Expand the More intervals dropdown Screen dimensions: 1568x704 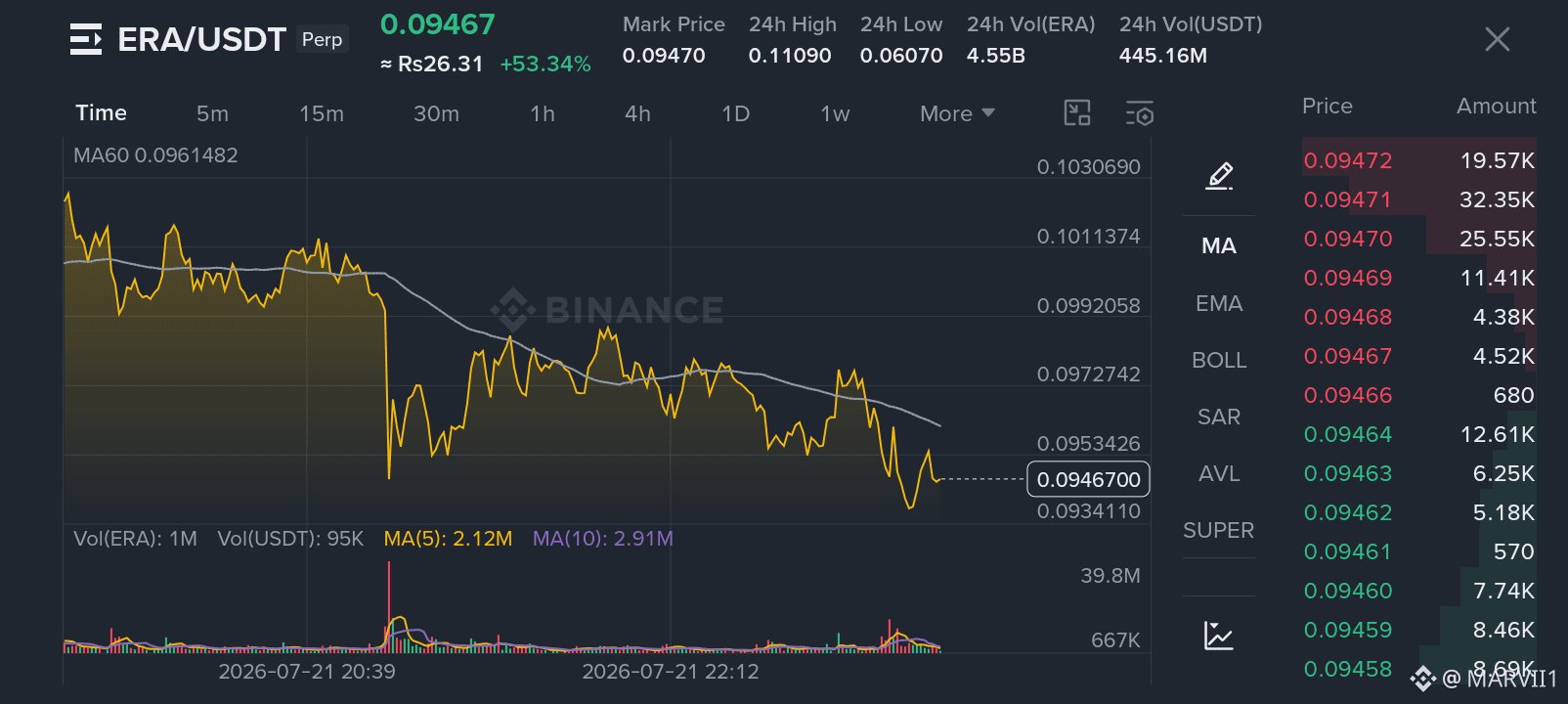tap(957, 114)
